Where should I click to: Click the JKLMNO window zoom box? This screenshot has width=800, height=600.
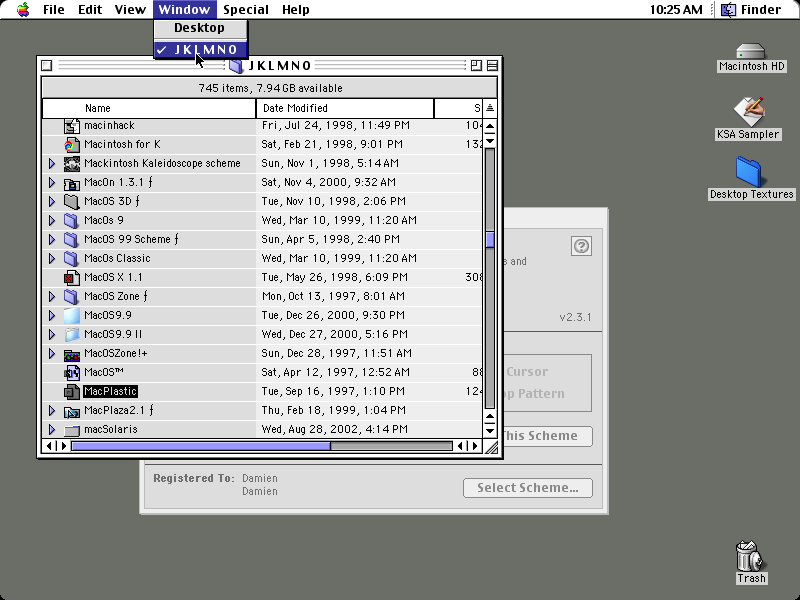coord(476,66)
